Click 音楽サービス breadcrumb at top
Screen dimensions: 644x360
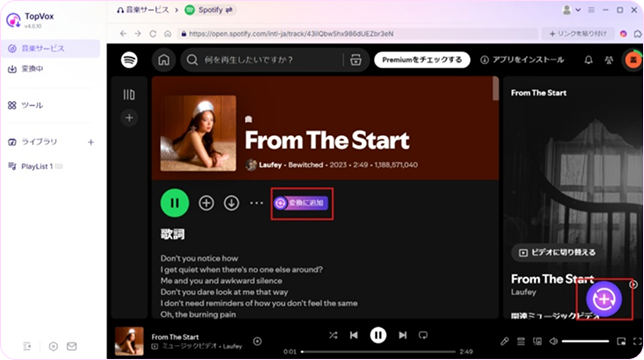143,10
